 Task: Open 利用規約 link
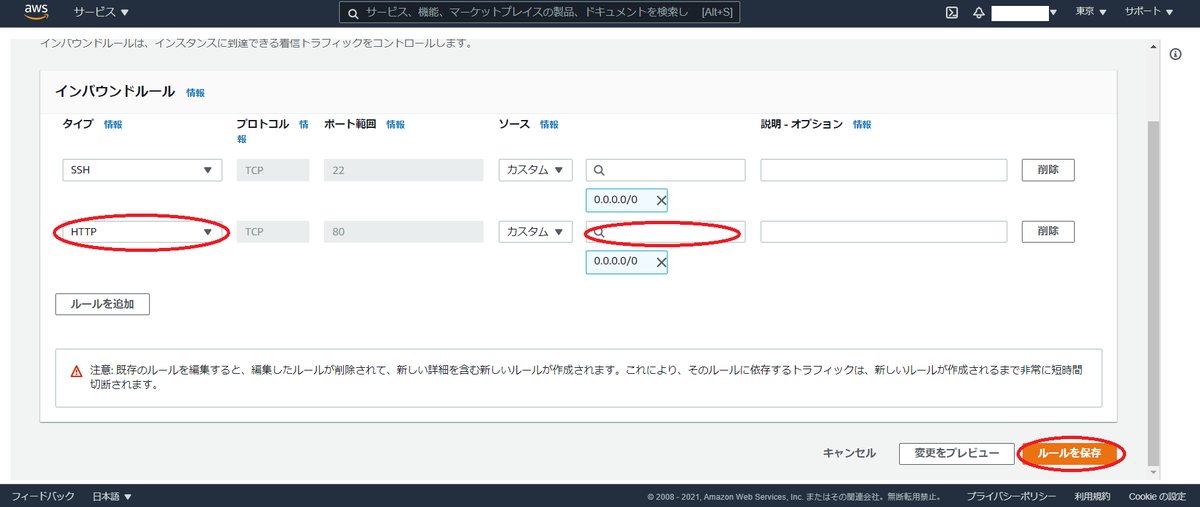[x=1092, y=496]
